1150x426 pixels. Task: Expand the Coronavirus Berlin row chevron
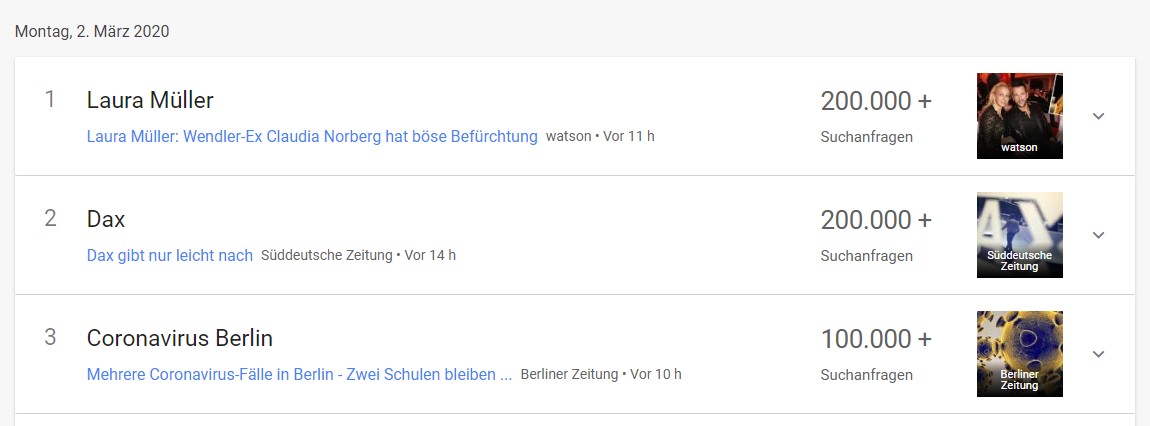click(x=1098, y=354)
